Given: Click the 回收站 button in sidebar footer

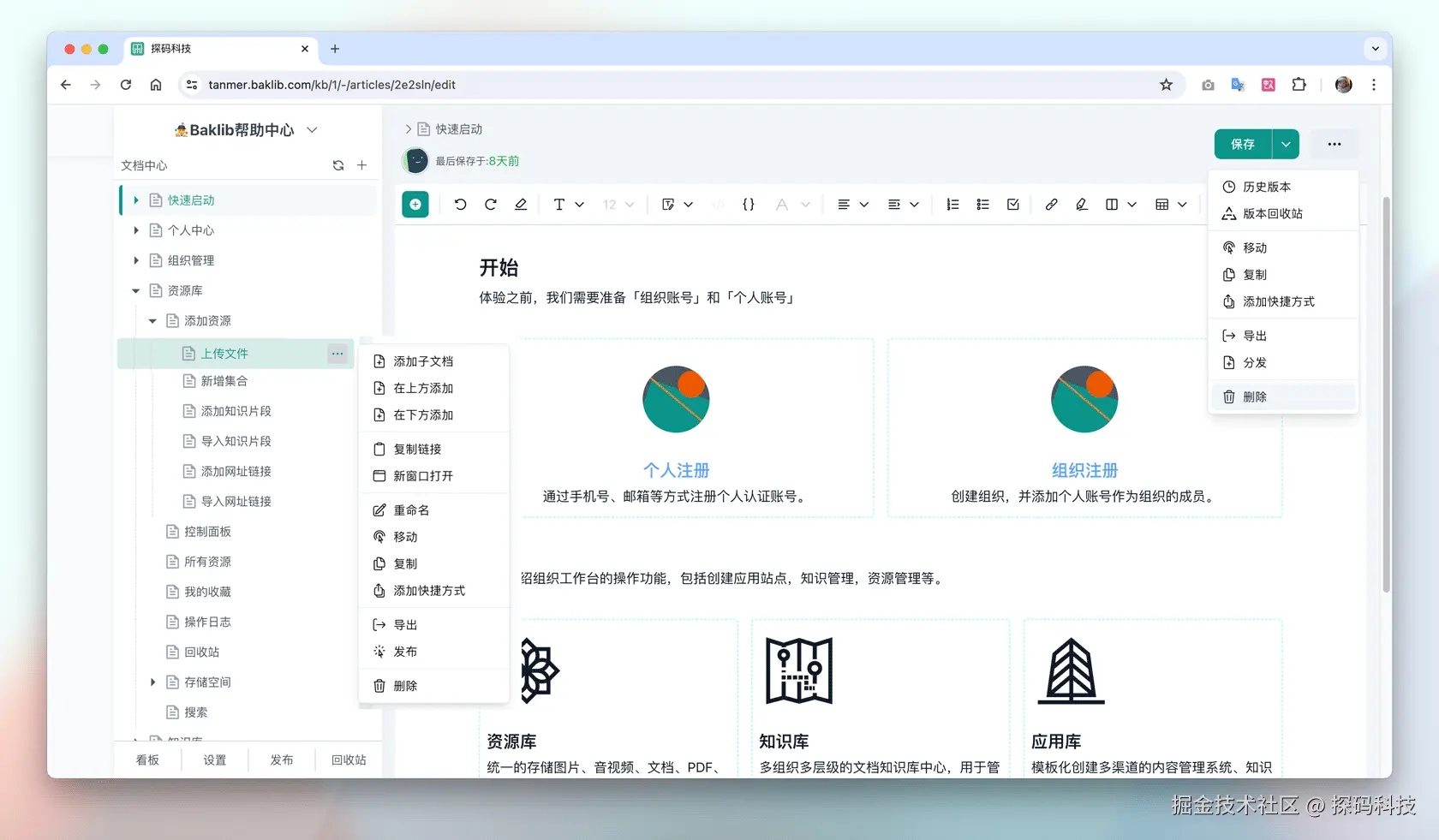Looking at the screenshot, I should tap(349, 760).
